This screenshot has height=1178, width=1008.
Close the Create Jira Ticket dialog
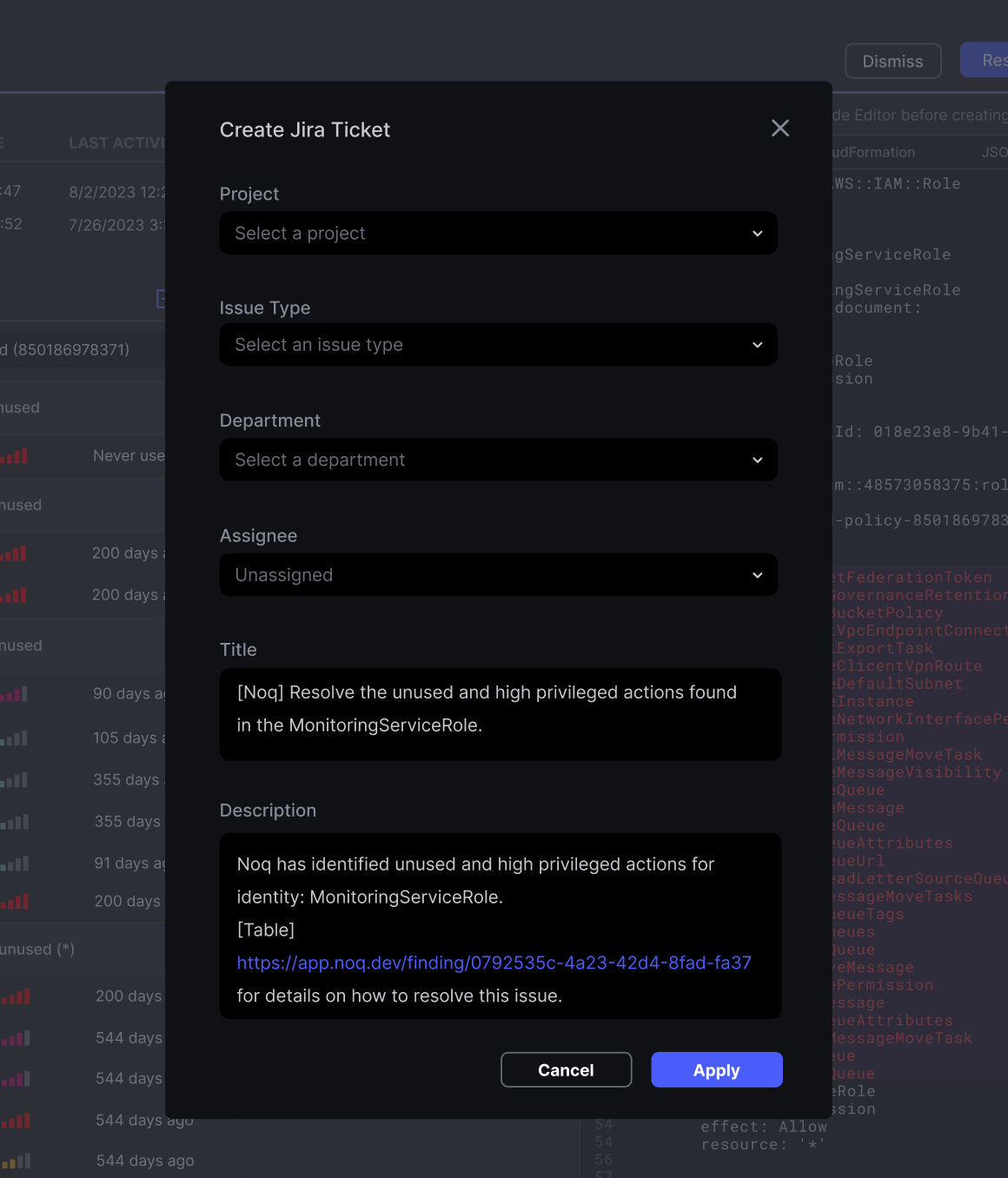[779, 129]
